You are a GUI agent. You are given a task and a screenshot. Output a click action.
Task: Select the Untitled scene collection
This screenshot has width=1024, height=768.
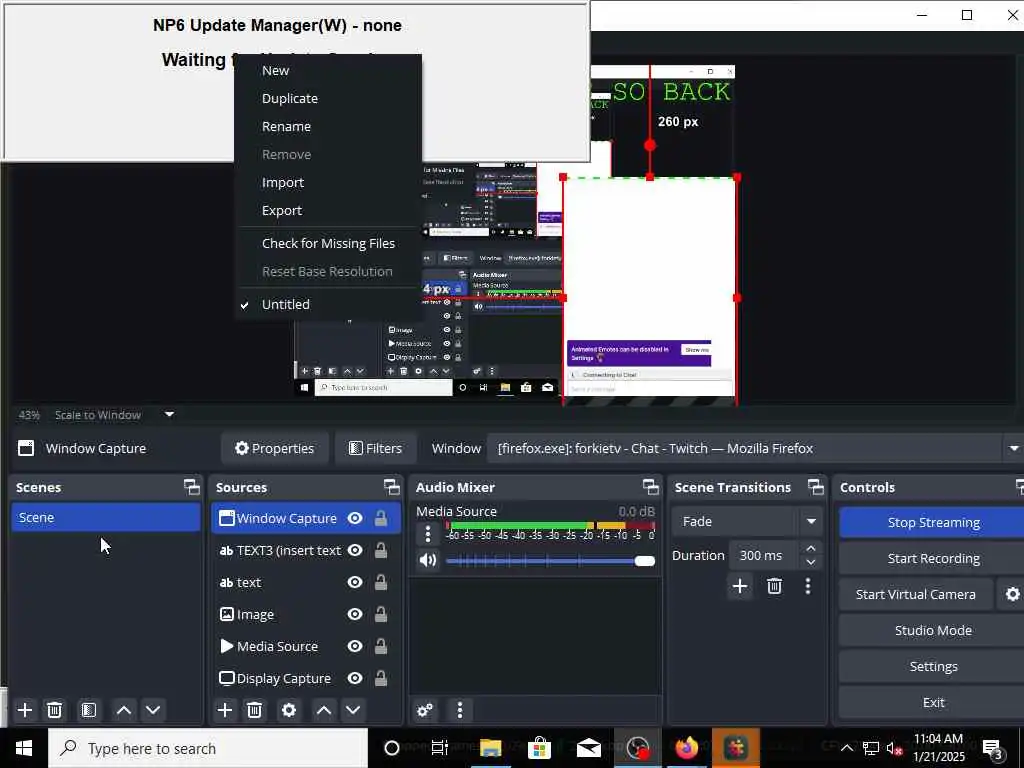point(285,304)
